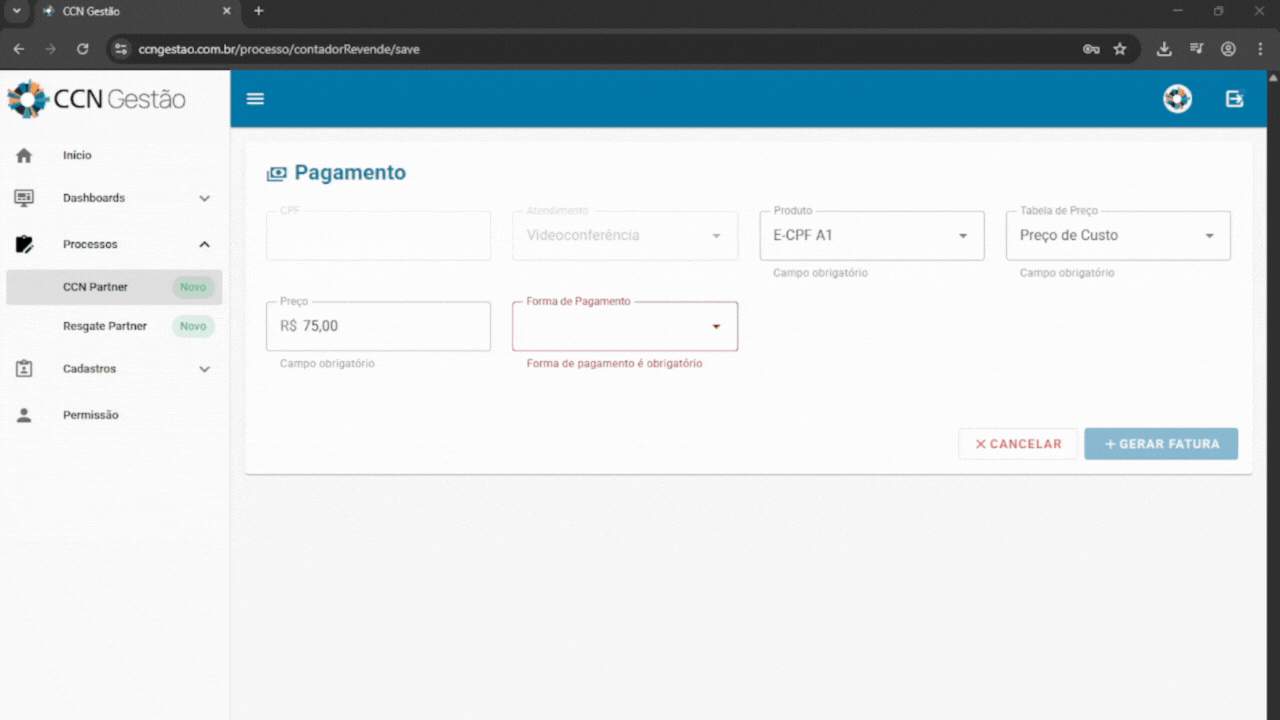Click the circular CCN logo icon in the header
Image resolution: width=1280 pixels, height=720 pixels.
[x=1177, y=98]
